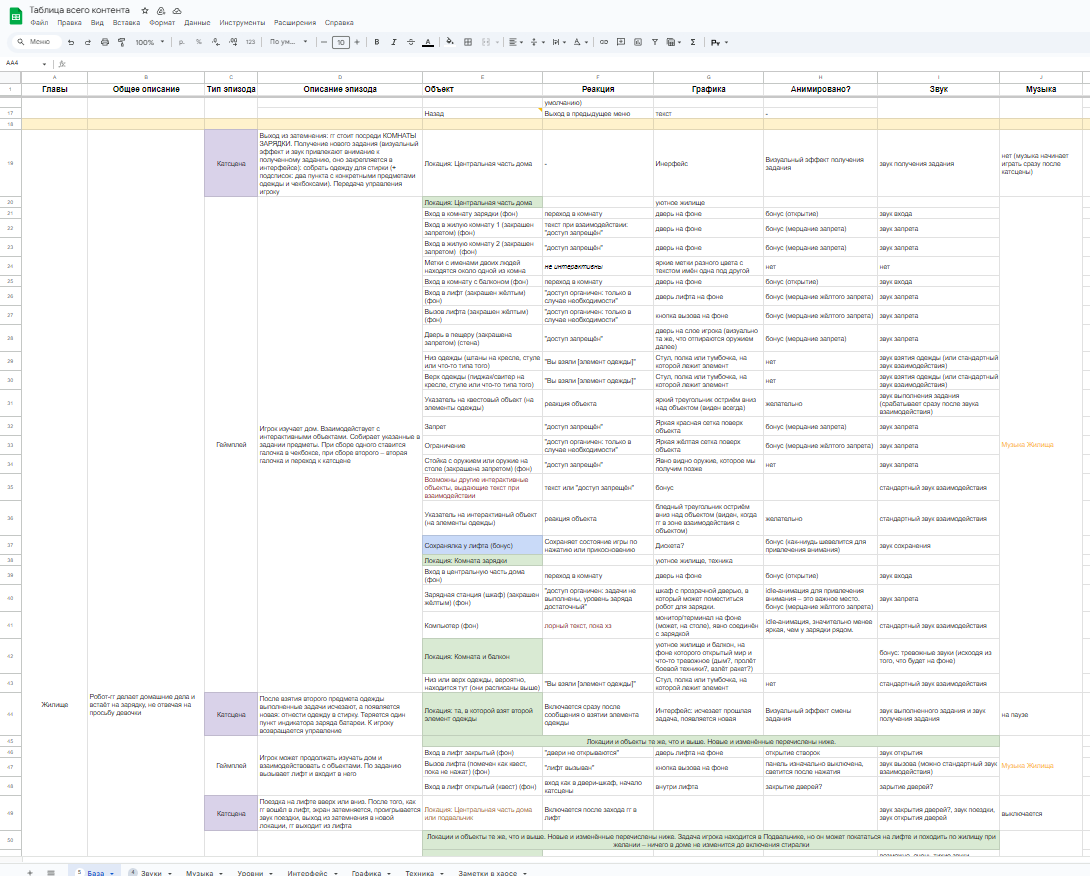
Task: Click the font size field showing 10
Action: (x=341, y=42)
